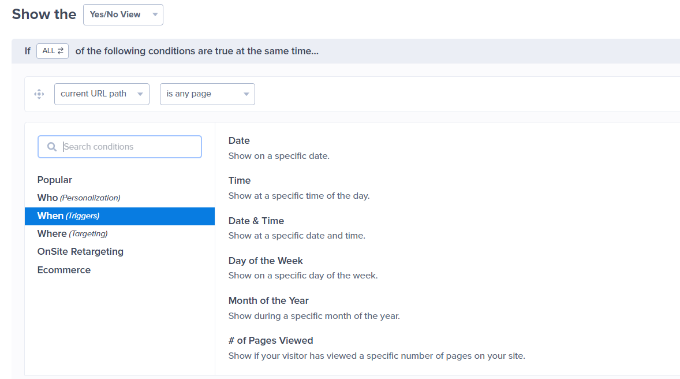Click the drag handle icon beside current URL path

pos(39,94)
